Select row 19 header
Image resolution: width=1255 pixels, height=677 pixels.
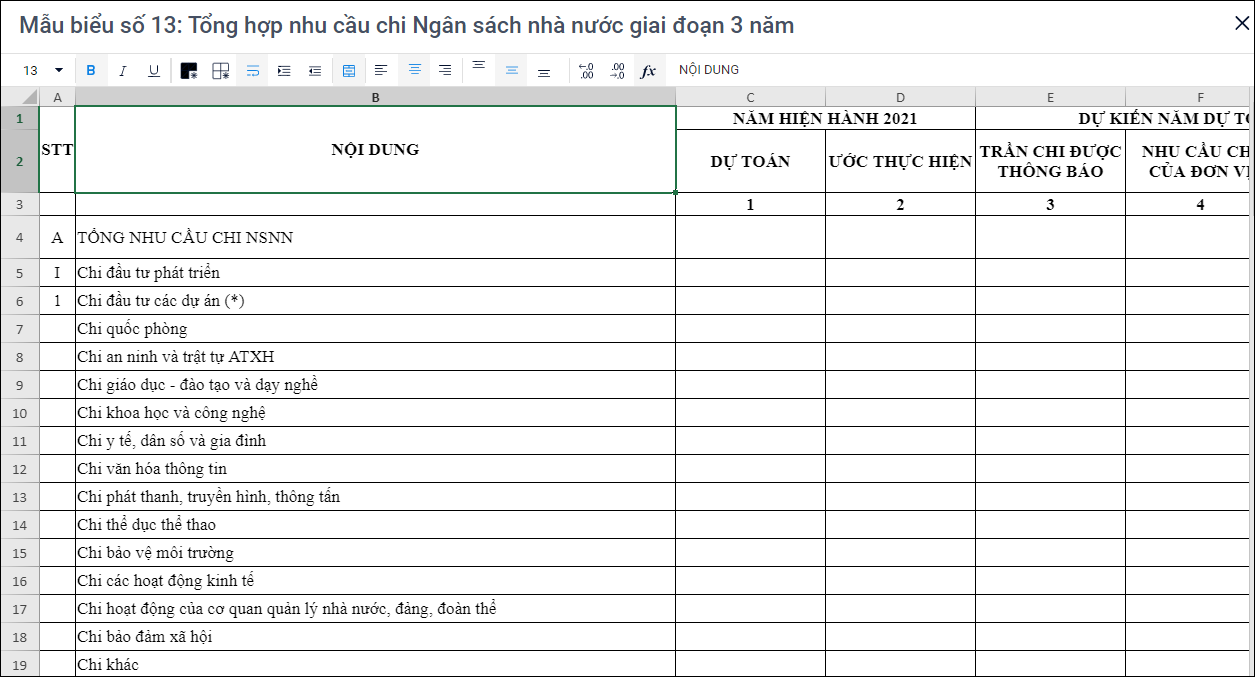20,665
